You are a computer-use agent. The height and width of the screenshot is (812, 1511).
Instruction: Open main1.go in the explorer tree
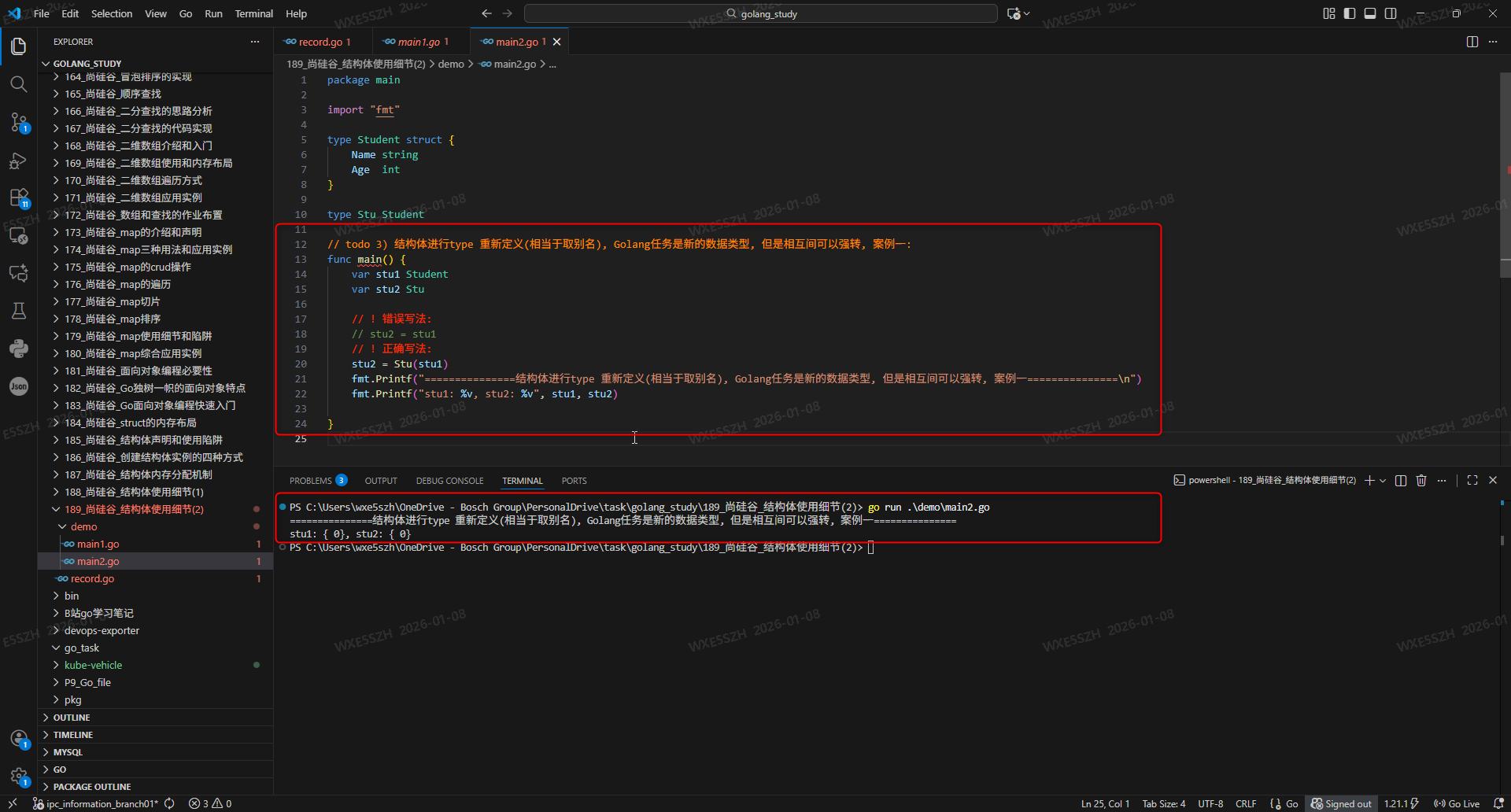pyautogui.click(x=156, y=544)
